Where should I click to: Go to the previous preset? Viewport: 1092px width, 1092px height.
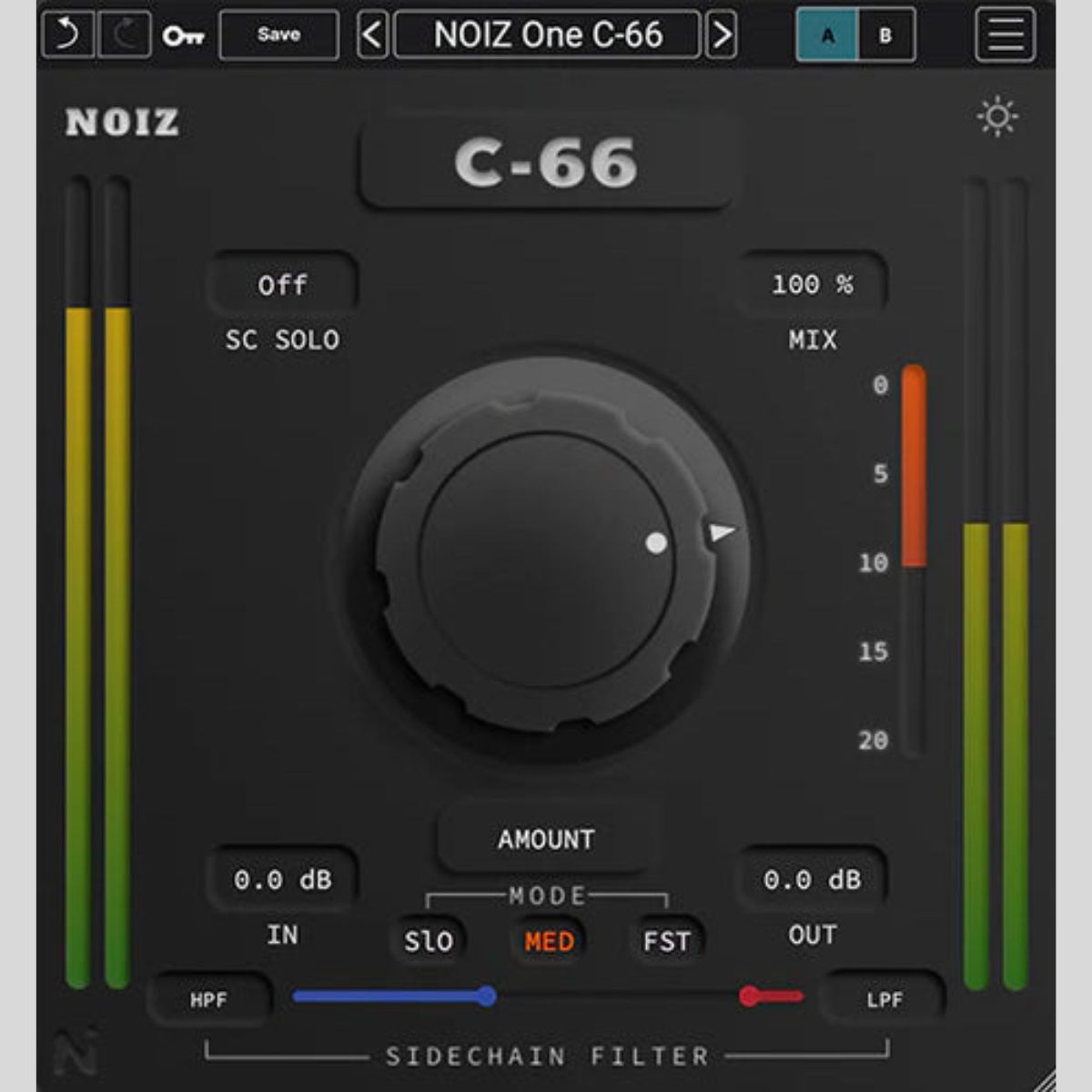pos(372,35)
